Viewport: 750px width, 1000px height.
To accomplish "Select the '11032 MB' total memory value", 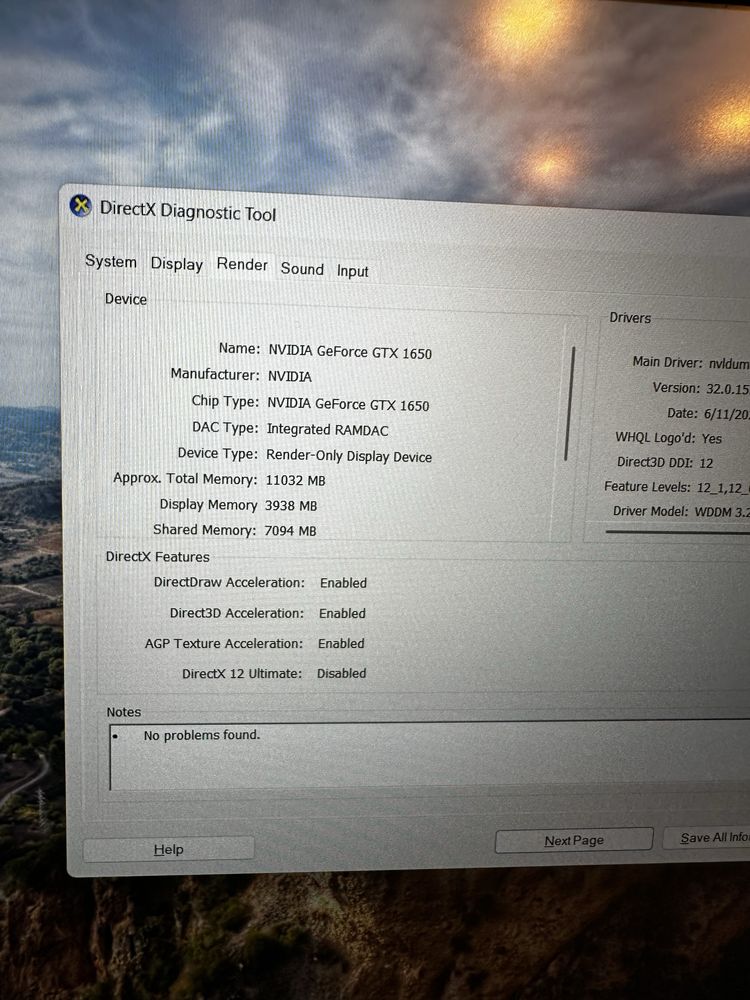I will coord(295,480).
